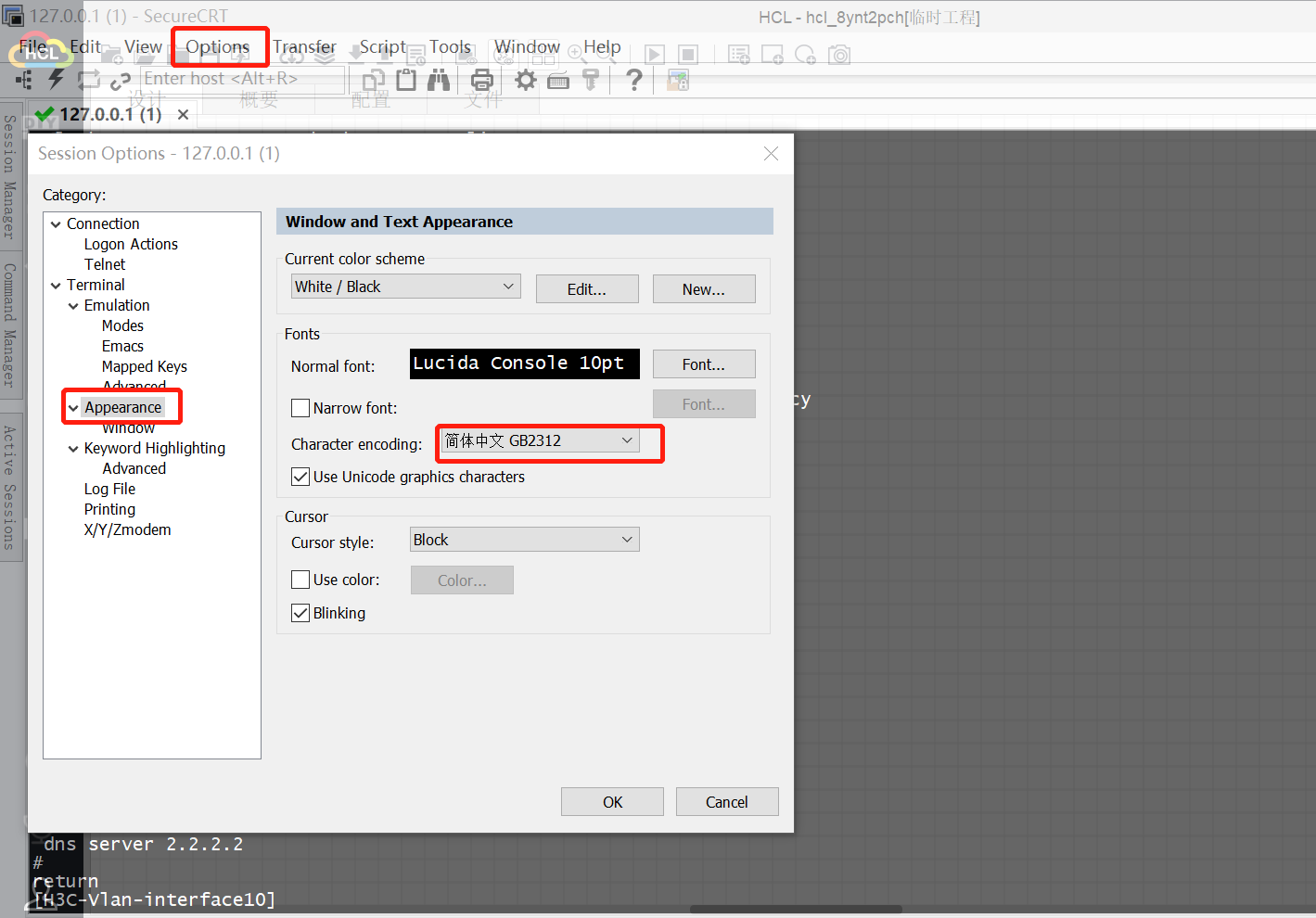Open the Current color scheme dropdown
Image resolution: width=1316 pixels, height=918 pixels.
tap(406, 287)
